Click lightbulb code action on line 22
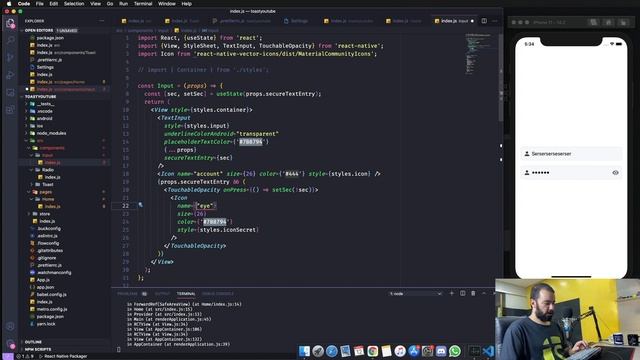The height and width of the screenshot is (360, 640). [140, 205]
